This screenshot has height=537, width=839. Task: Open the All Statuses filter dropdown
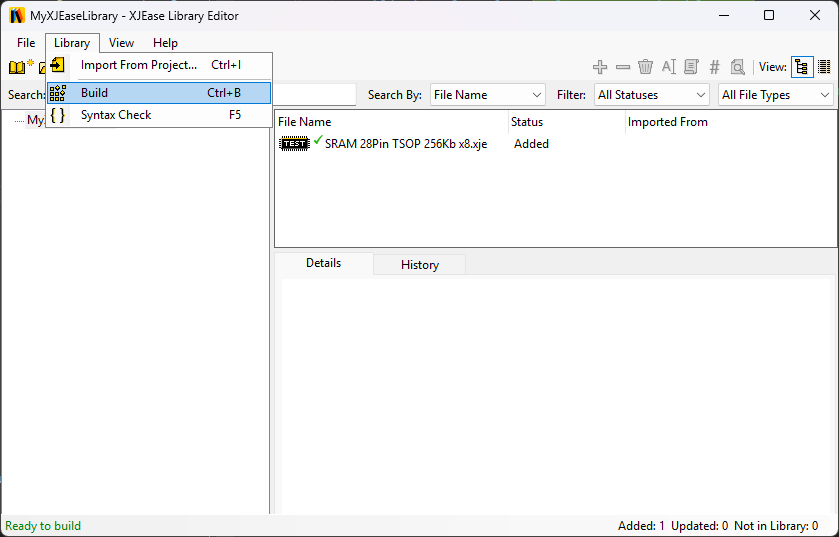point(652,95)
